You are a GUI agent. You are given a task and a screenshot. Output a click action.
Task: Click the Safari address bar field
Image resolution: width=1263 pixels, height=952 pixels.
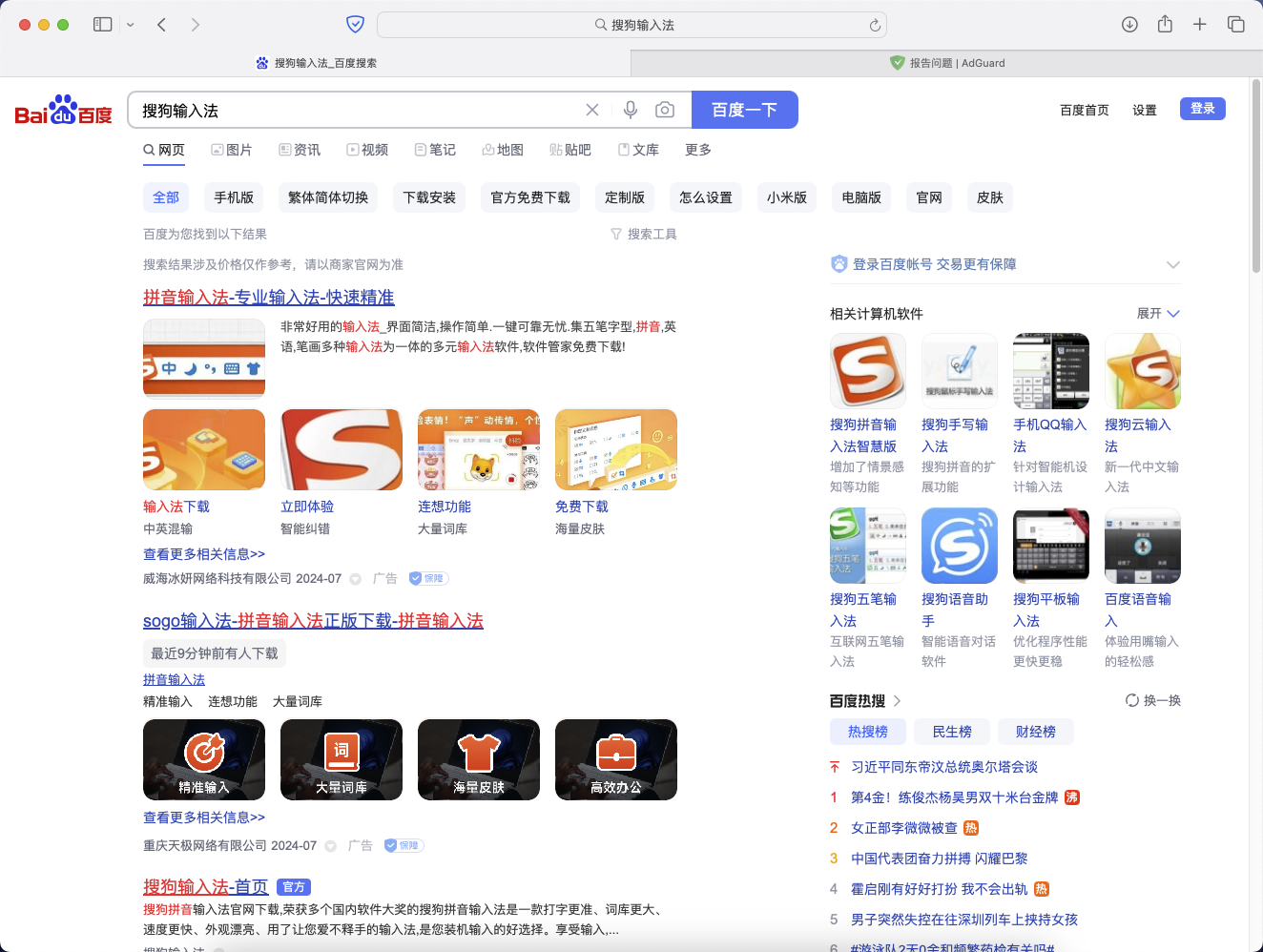[x=632, y=25]
